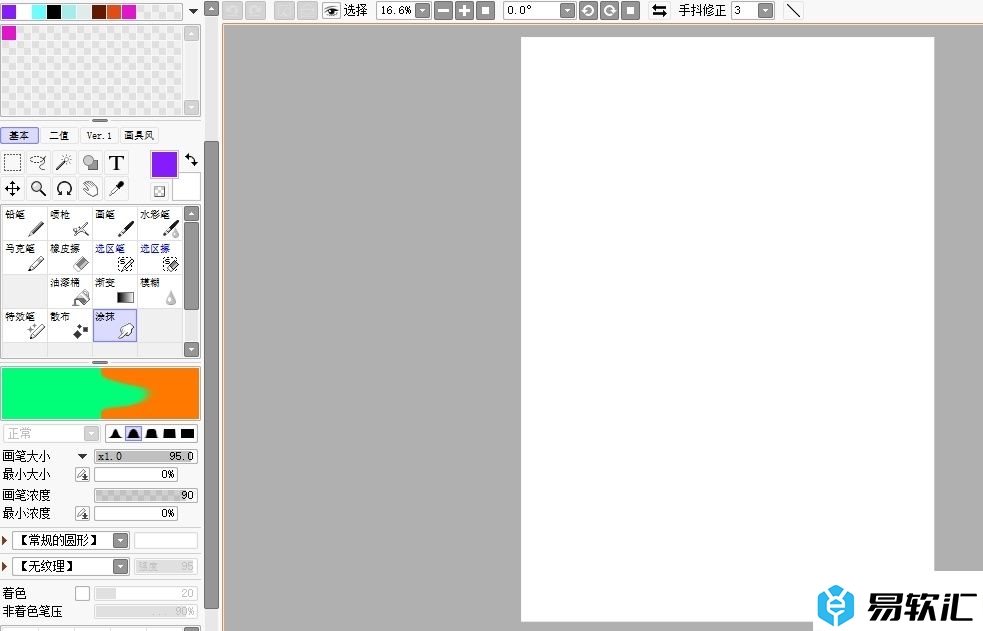The height and width of the screenshot is (631, 983).
Task: Flip the canvas view horizontally
Action: pyautogui.click(x=659, y=11)
